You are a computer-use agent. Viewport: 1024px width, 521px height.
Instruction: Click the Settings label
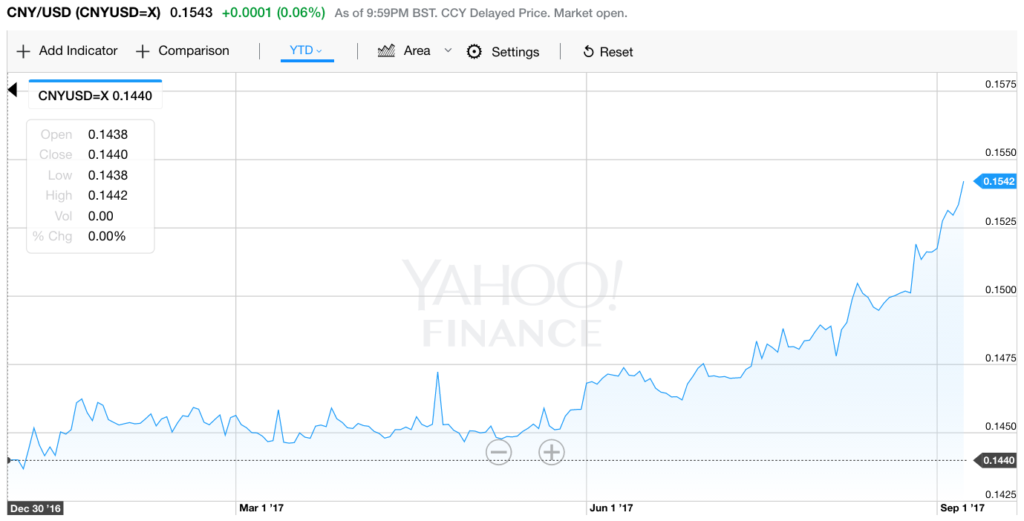(x=515, y=52)
